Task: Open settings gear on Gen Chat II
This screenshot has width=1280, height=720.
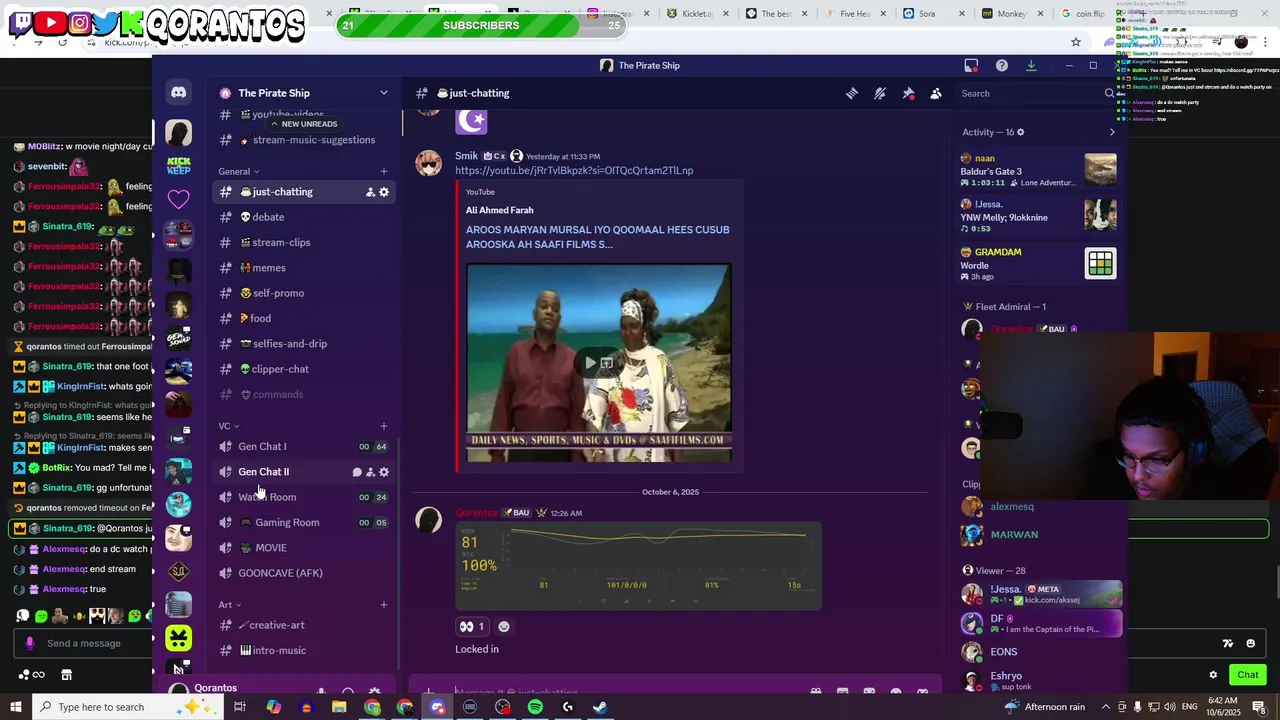Action: (x=384, y=472)
